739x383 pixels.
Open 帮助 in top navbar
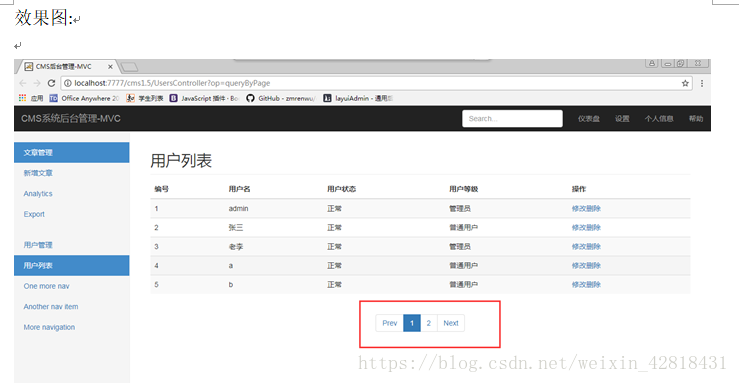[x=696, y=119]
